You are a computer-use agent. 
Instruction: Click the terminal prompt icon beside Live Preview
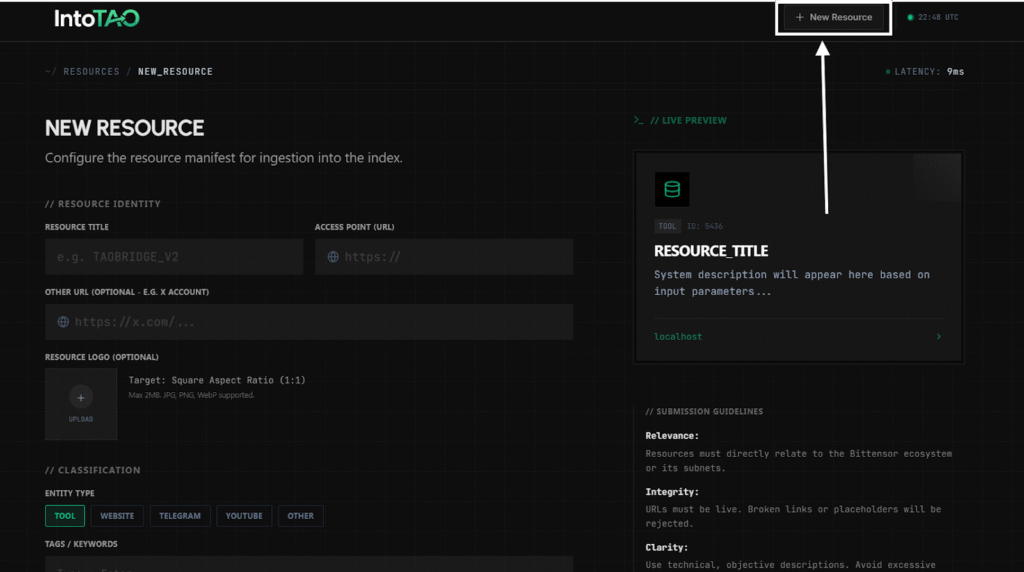point(639,121)
